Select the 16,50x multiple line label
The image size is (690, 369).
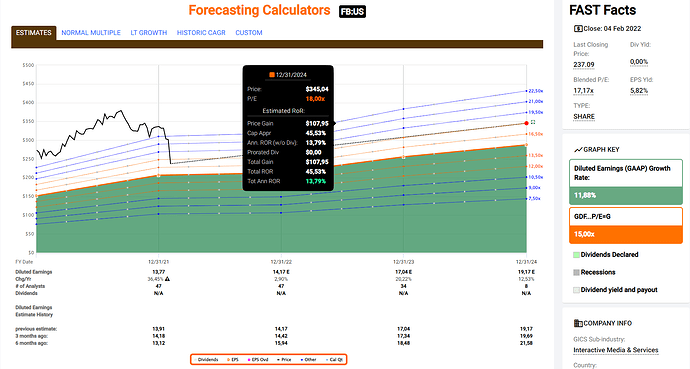click(536, 134)
